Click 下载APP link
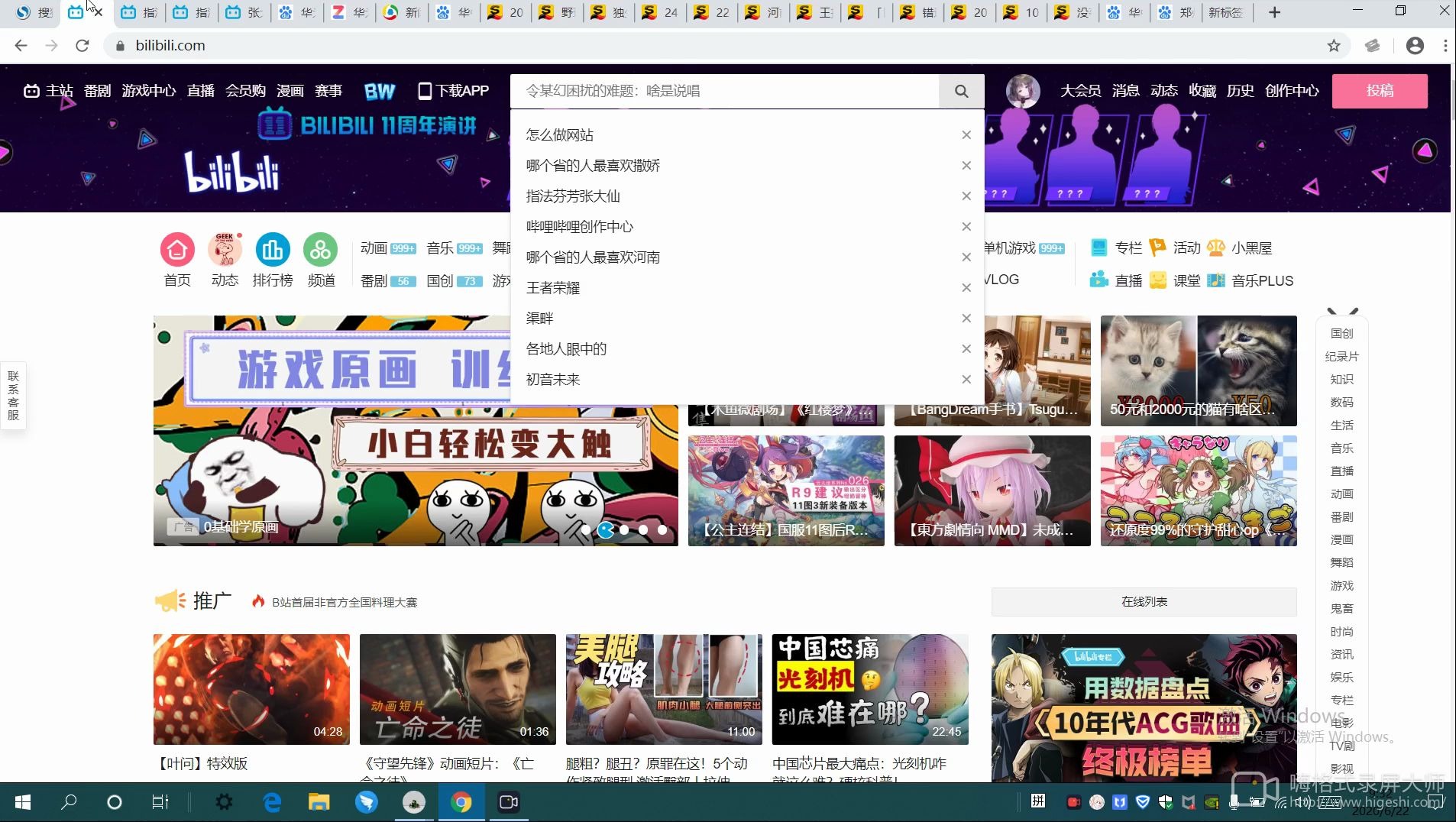This screenshot has width=1456, height=822. 454,91
